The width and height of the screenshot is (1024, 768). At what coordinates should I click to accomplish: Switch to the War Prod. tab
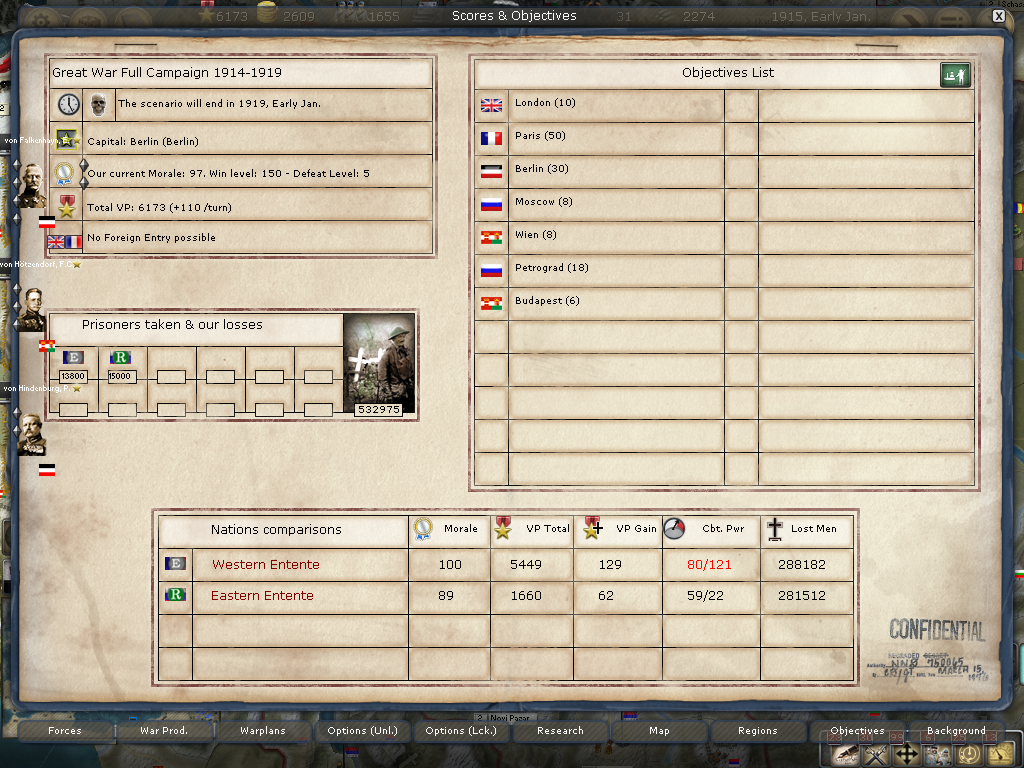tap(164, 731)
